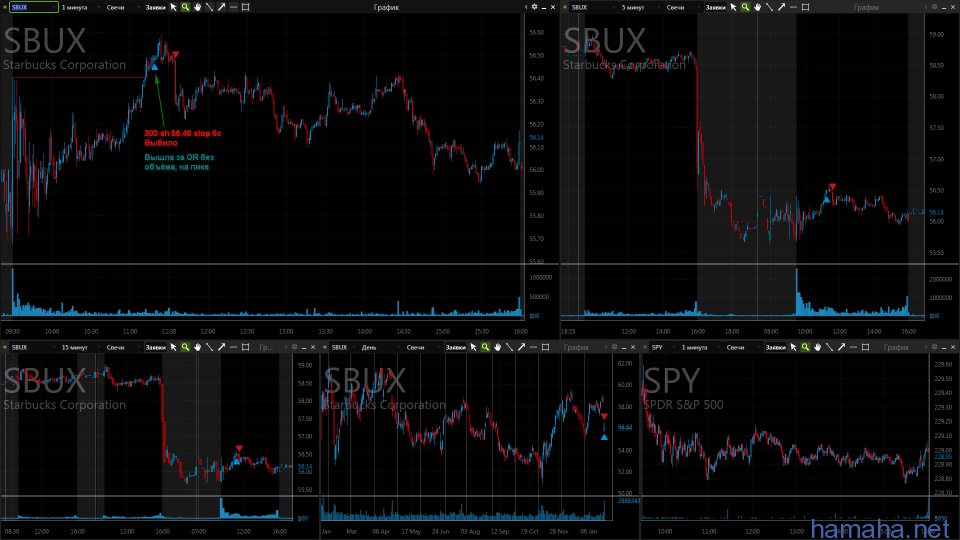Select pointer tool in SPY chart

[x=793, y=347]
